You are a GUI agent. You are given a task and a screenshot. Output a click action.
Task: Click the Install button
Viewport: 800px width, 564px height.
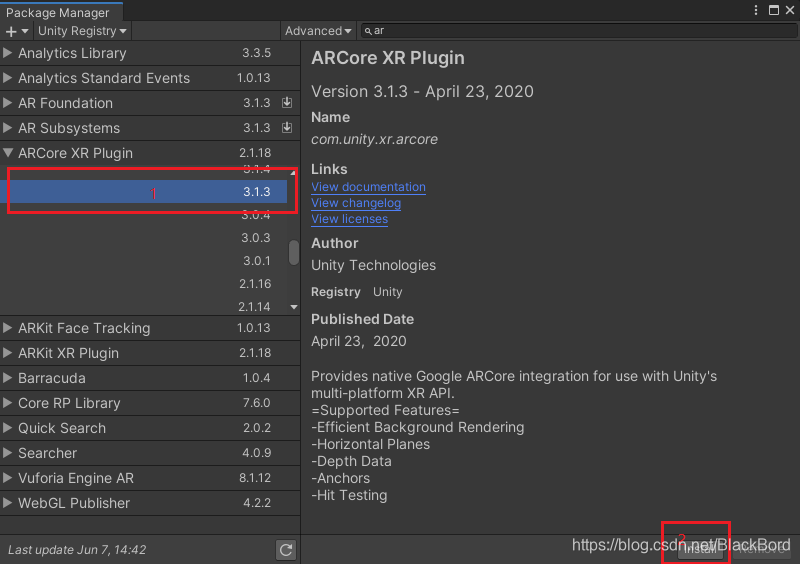[700, 549]
